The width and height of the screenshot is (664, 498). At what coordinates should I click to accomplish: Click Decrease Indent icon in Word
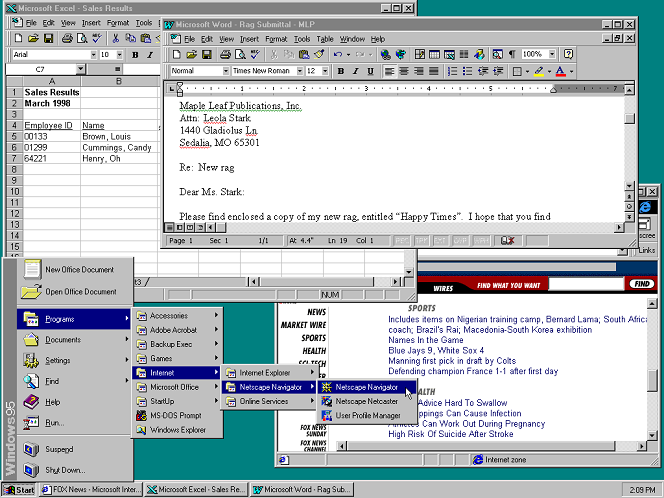(x=483, y=71)
